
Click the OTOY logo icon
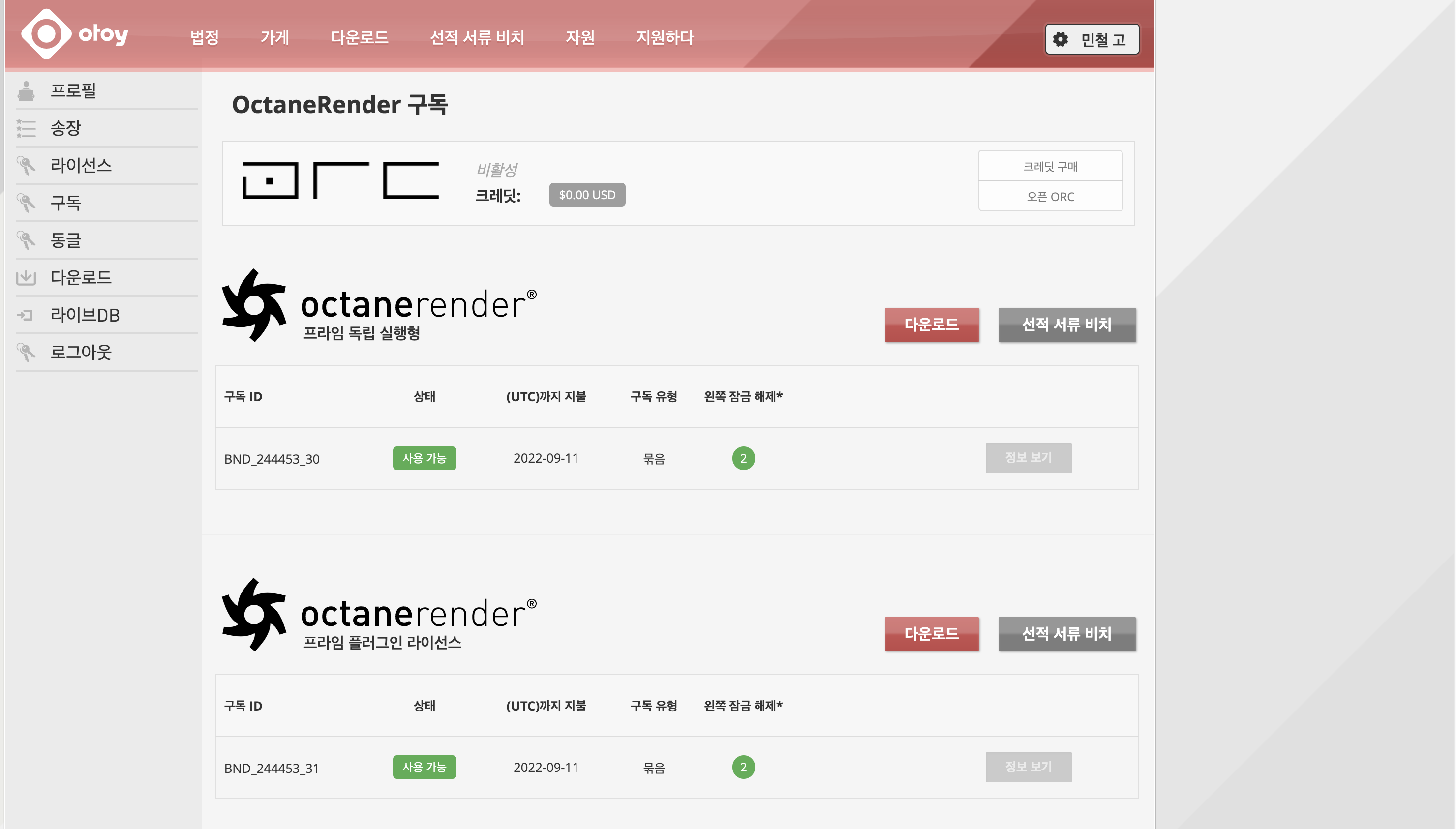(46, 34)
